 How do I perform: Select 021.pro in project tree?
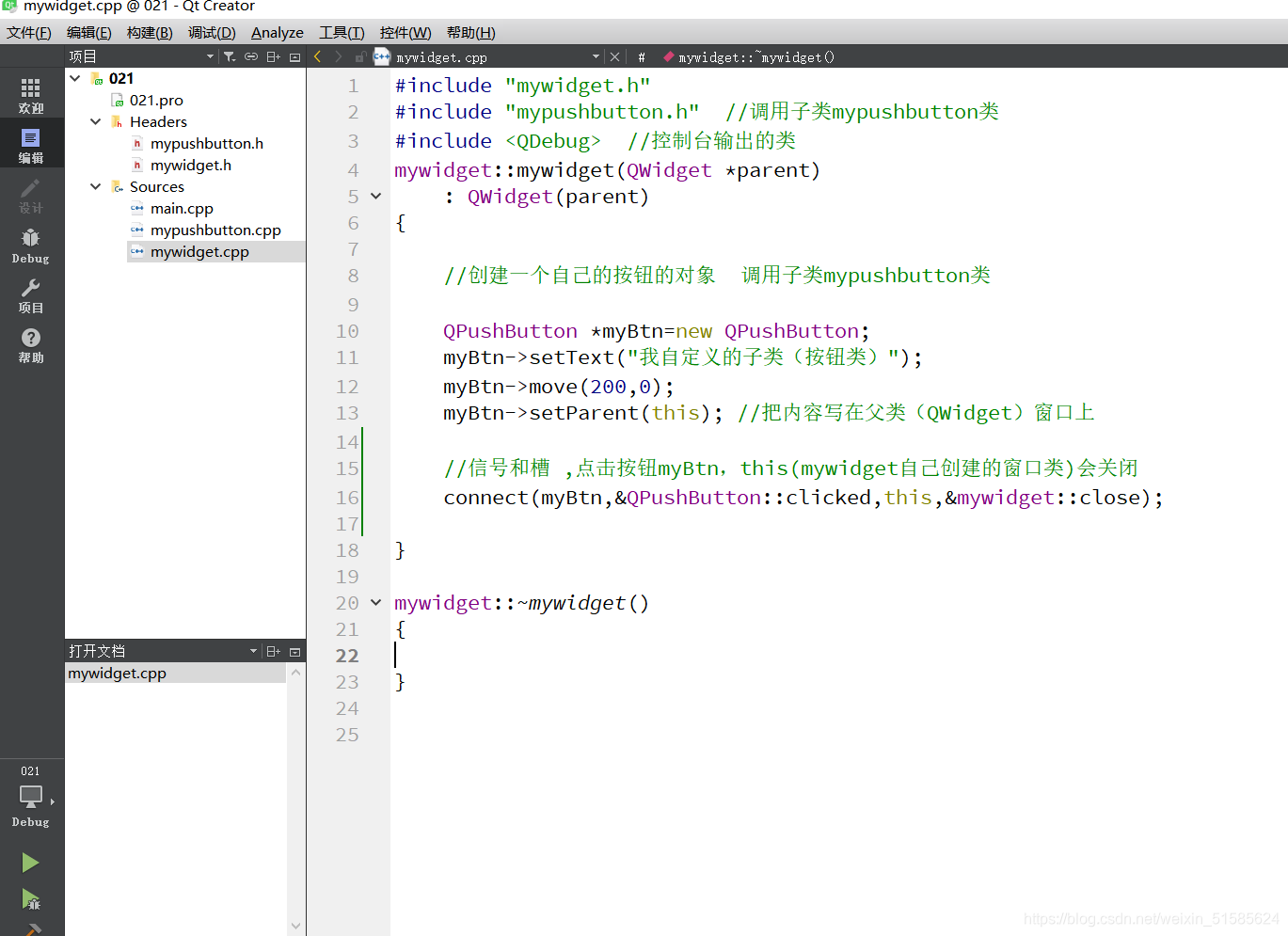pyautogui.click(x=156, y=100)
